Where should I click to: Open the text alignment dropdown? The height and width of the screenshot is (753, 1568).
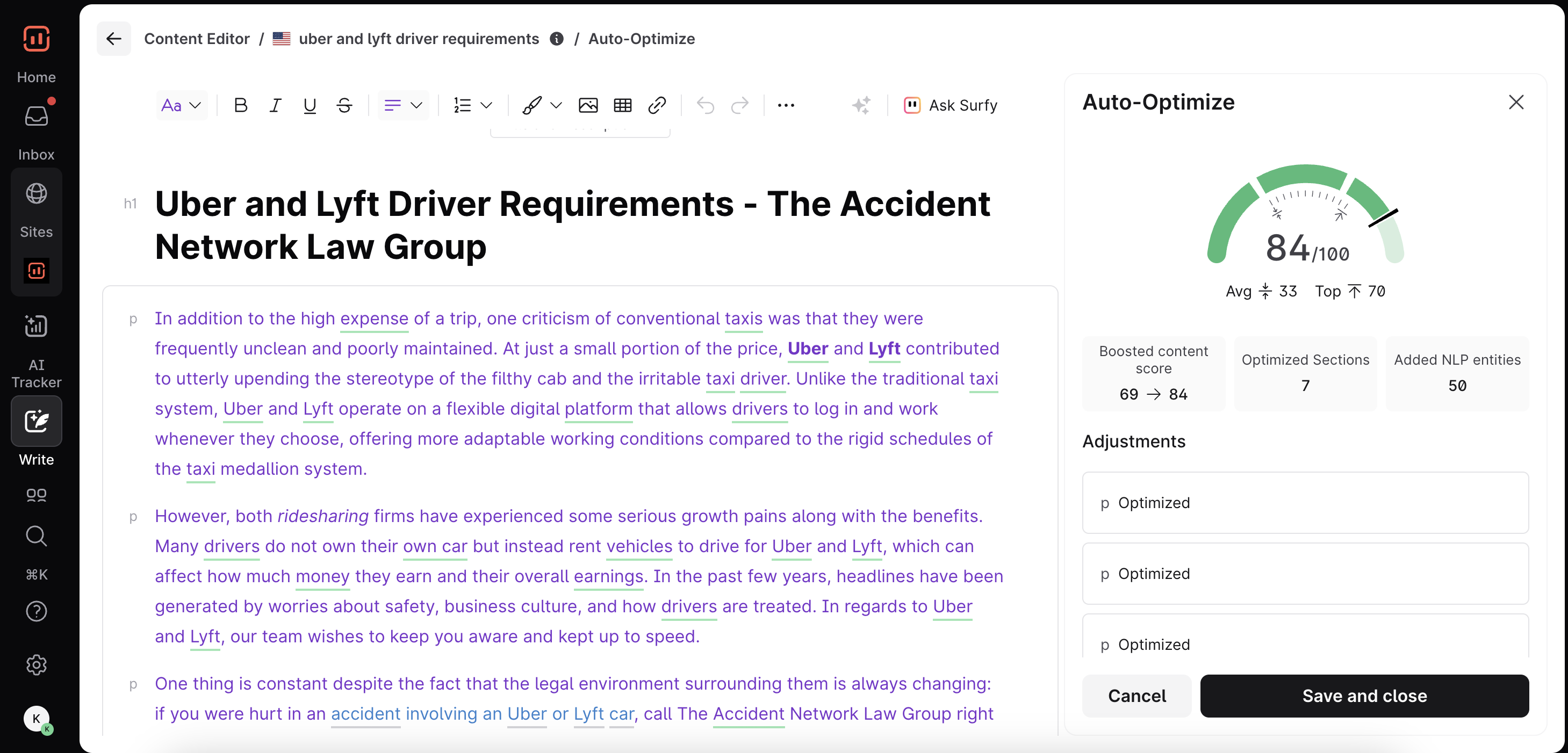(403, 105)
